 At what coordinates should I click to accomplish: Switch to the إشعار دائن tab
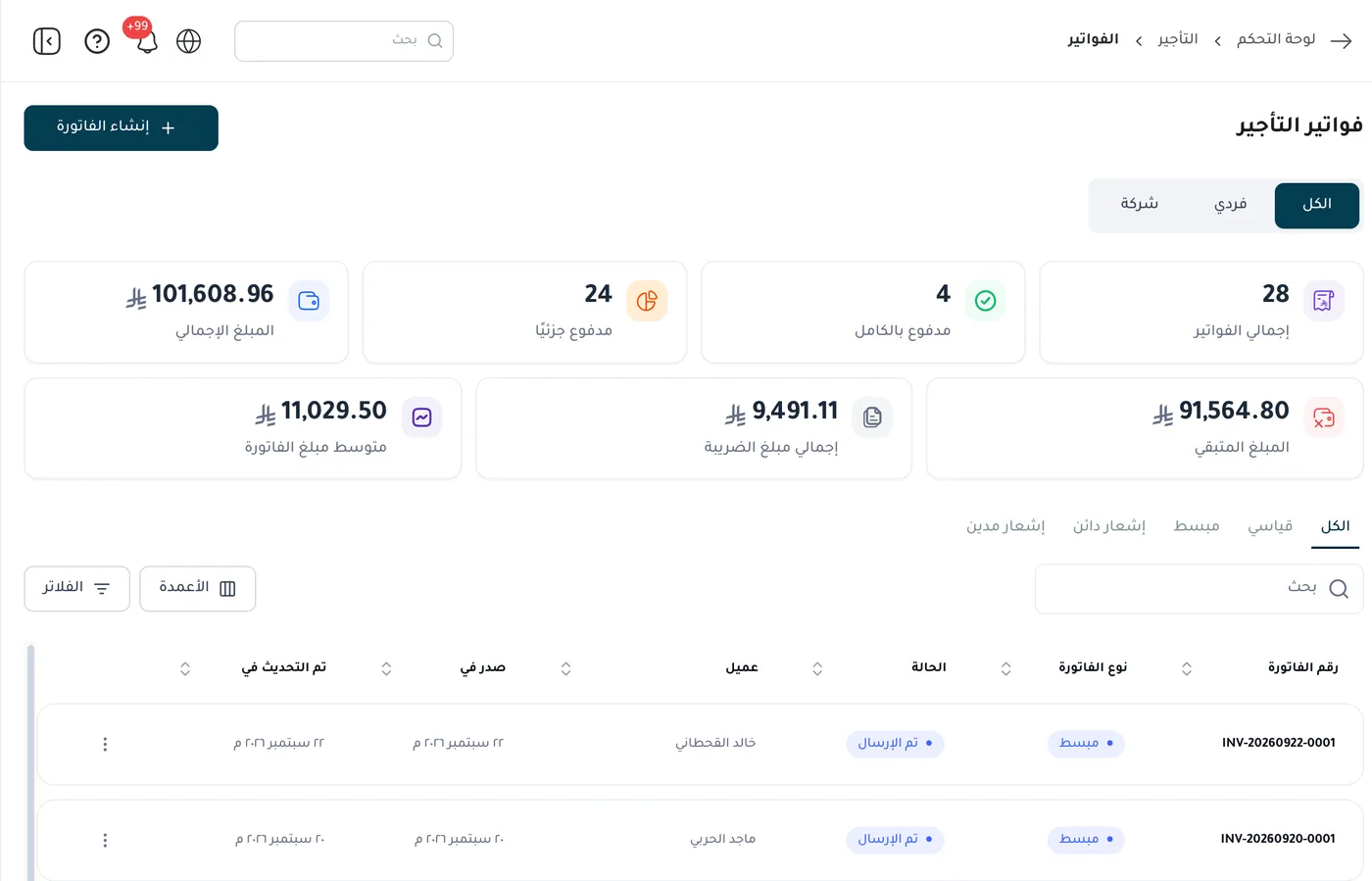pos(1109,526)
